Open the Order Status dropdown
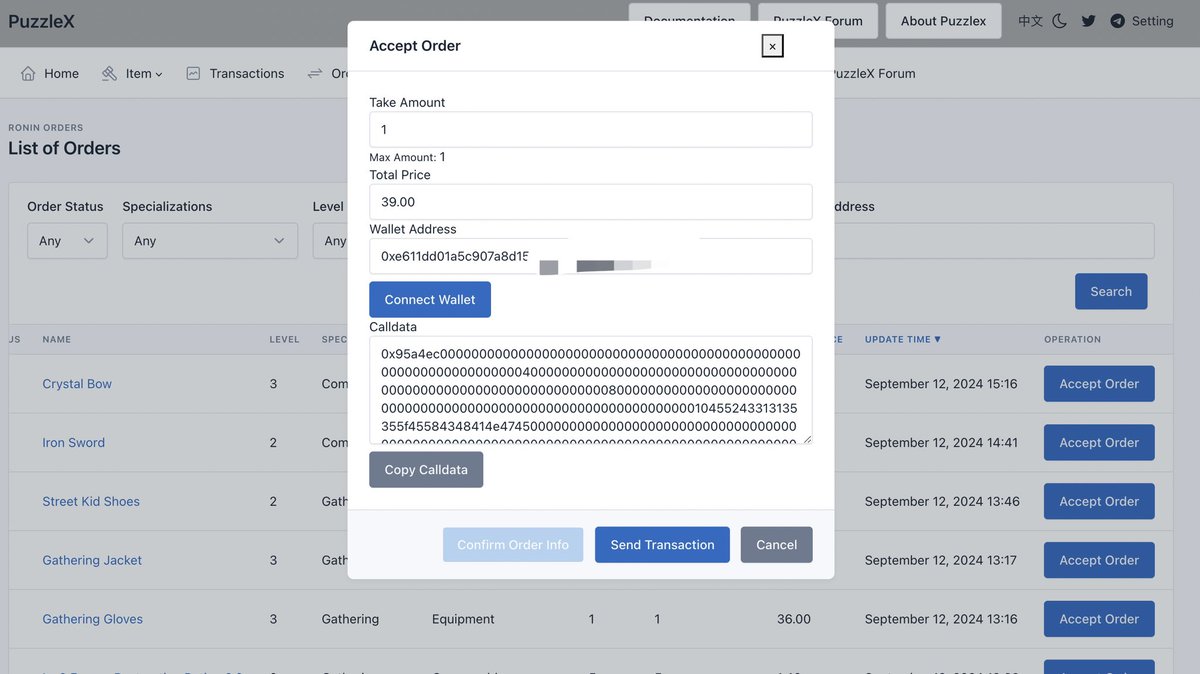 [67, 240]
